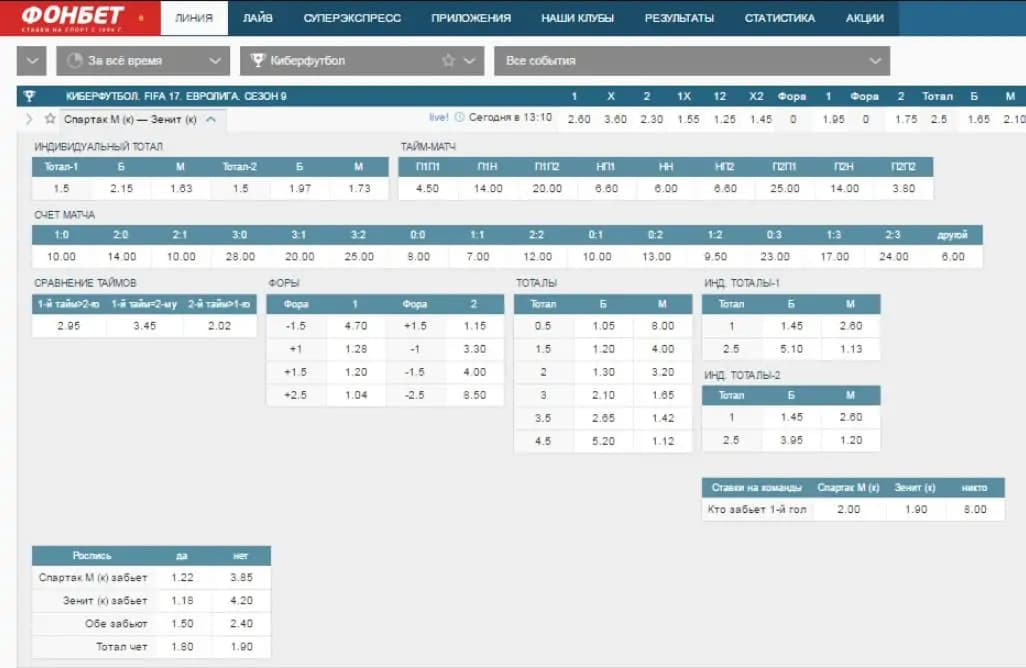Select Спартак М забьет 'да' 1.22

tap(183, 578)
